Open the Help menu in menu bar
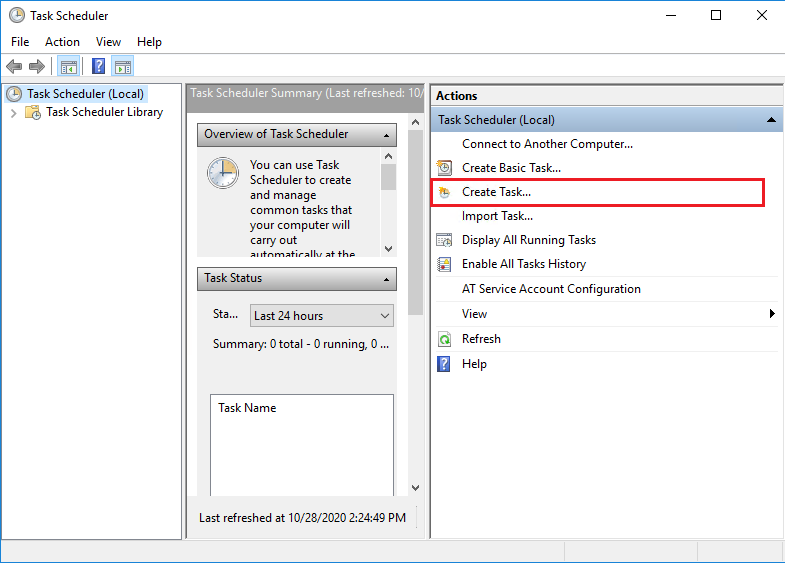This screenshot has height=563, width=785. (x=149, y=42)
